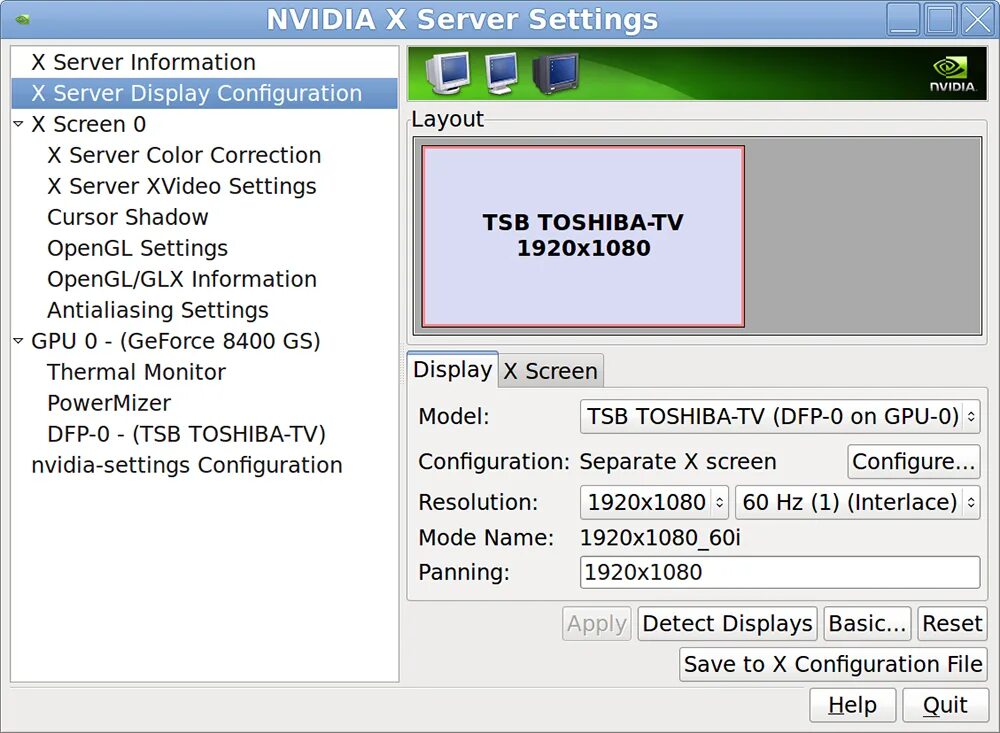The height and width of the screenshot is (733, 1000).
Task: Switch to the X Screen tab
Action: (x=550, y=371)
